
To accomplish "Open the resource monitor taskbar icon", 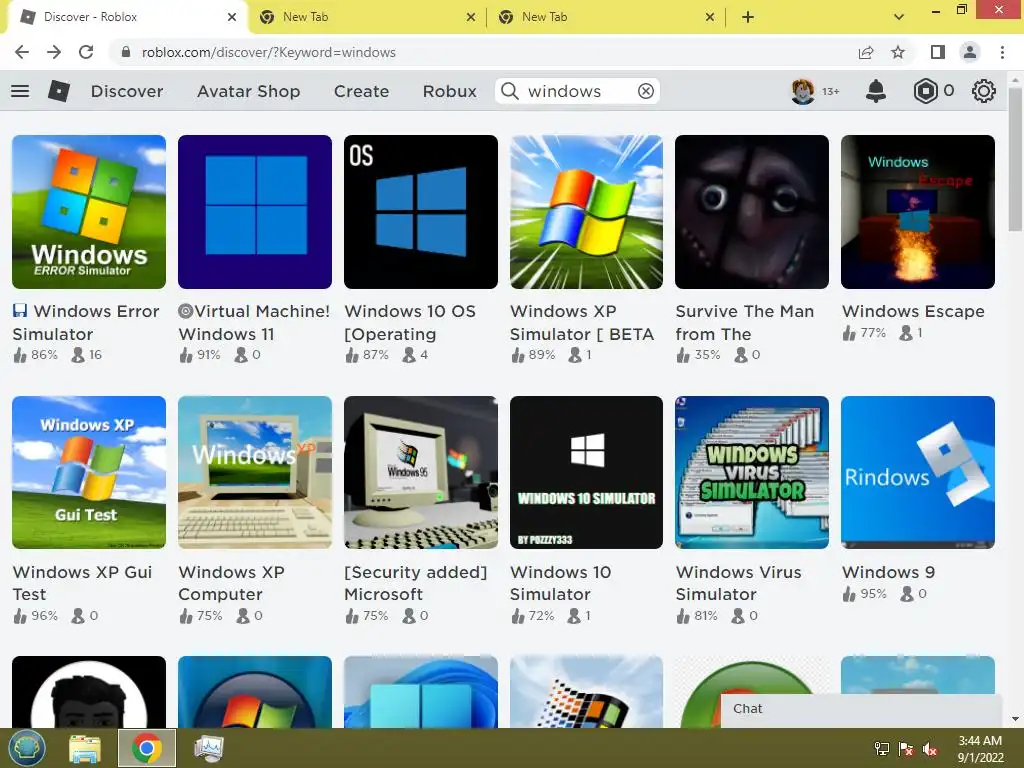I will tap(208, 748).
